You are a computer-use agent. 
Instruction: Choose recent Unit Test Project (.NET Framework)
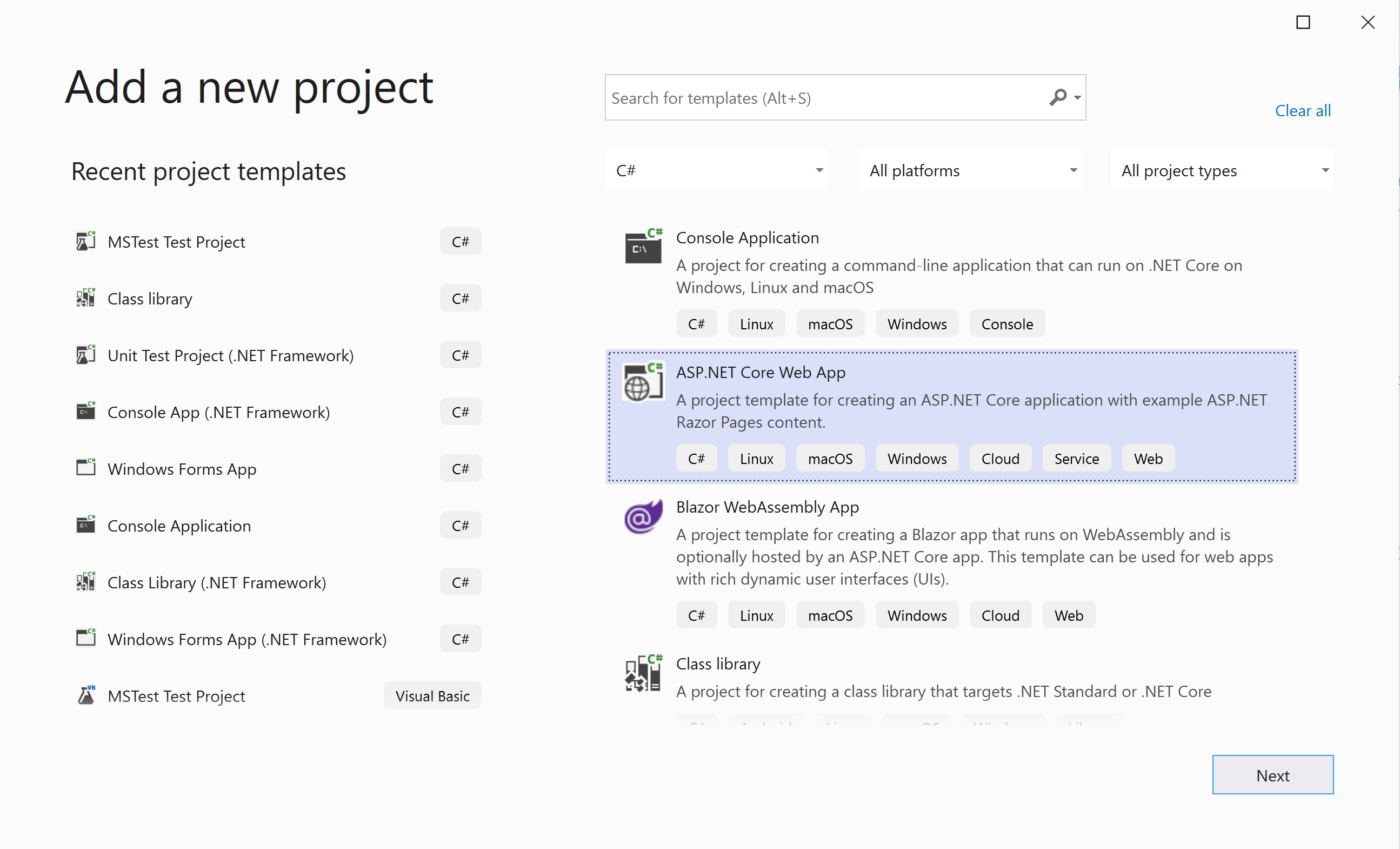click(278, 355)
